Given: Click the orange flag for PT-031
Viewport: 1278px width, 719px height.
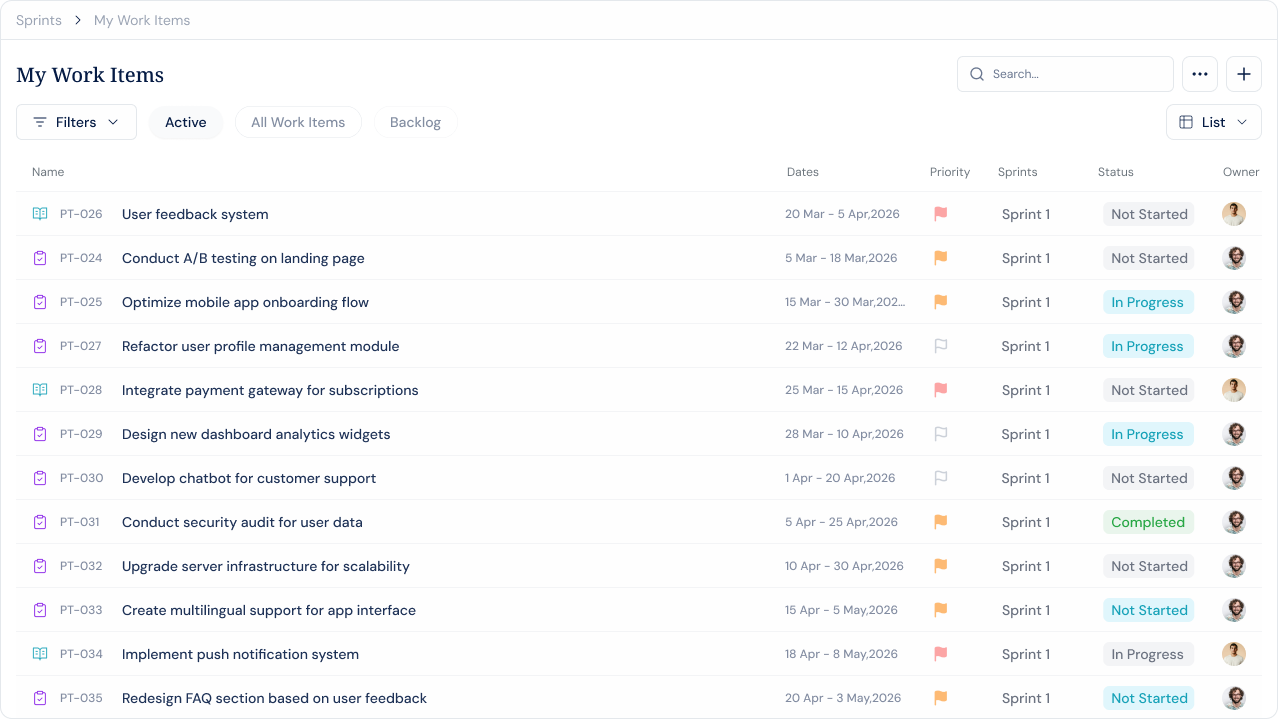Looking at the screenshot, I should pos(940,522).
